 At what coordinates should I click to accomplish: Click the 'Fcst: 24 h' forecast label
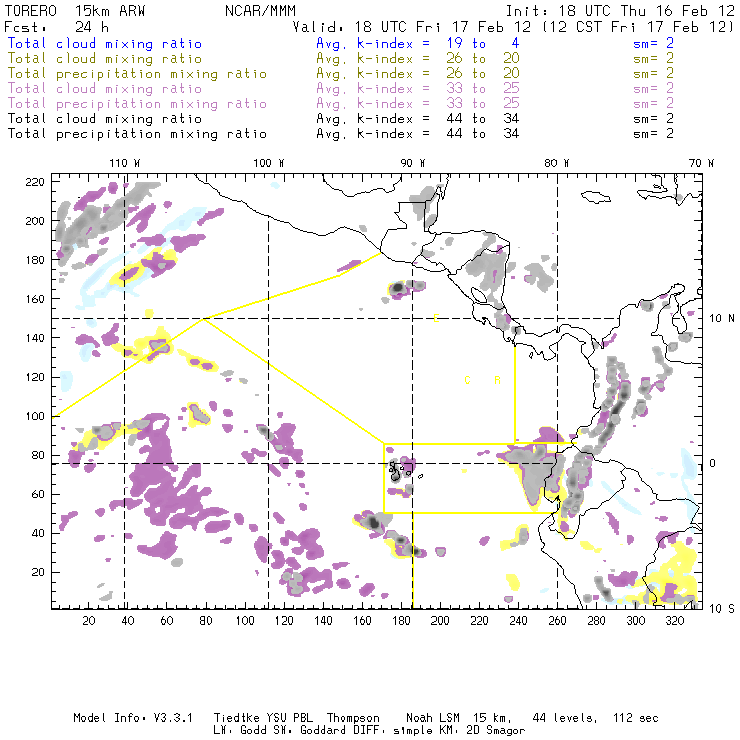click(x=56, y=27)
